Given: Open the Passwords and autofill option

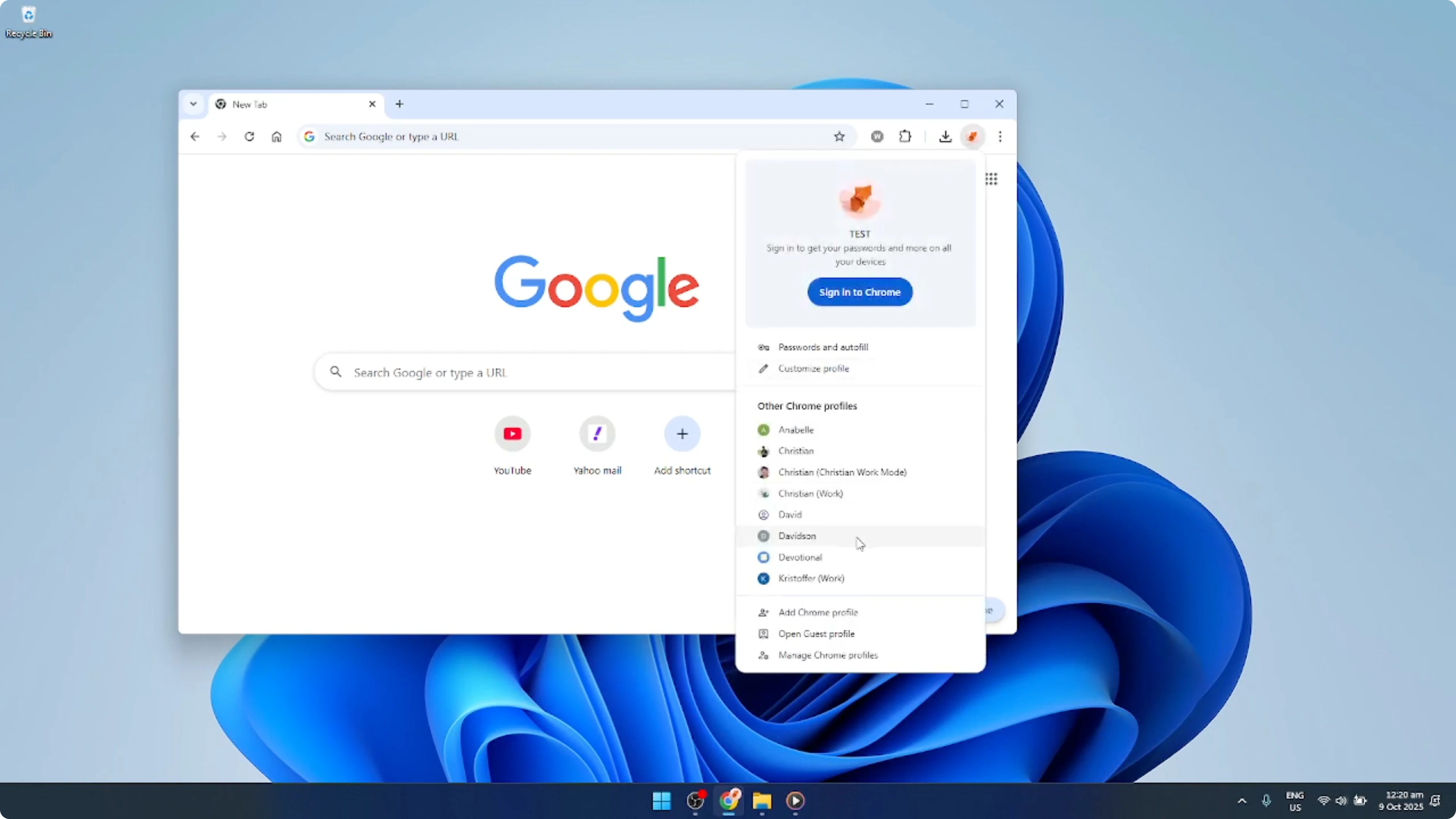Looking at the screenshot, I should [823, 347].
